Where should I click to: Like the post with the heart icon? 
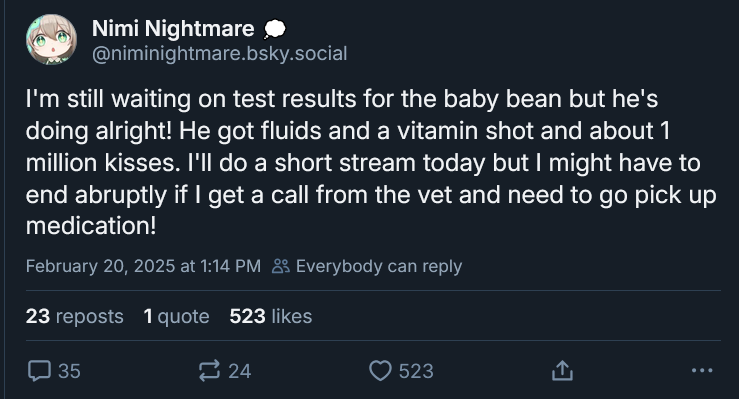coord(380,371)
